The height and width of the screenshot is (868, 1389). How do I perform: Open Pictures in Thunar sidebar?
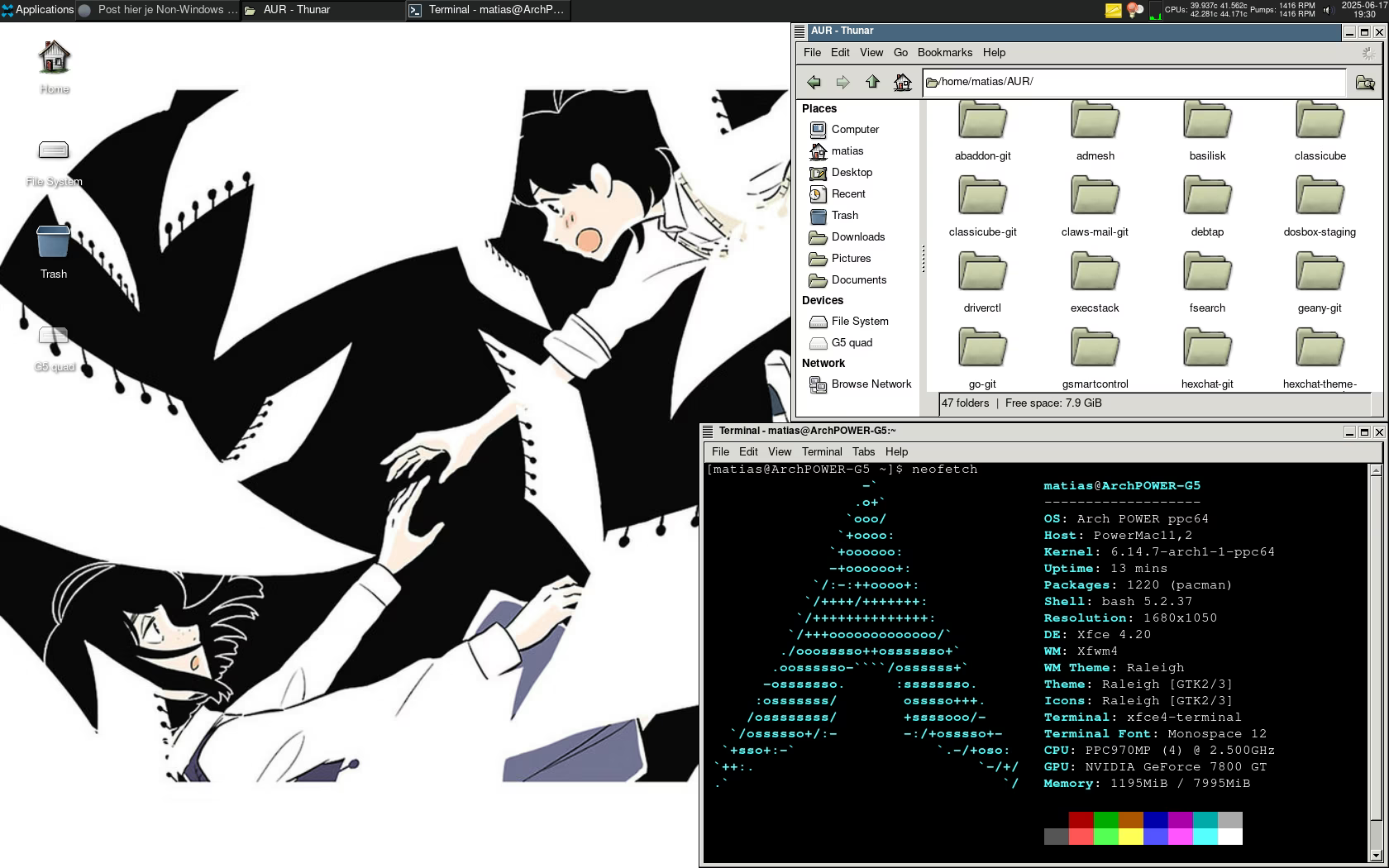(851, 259)
